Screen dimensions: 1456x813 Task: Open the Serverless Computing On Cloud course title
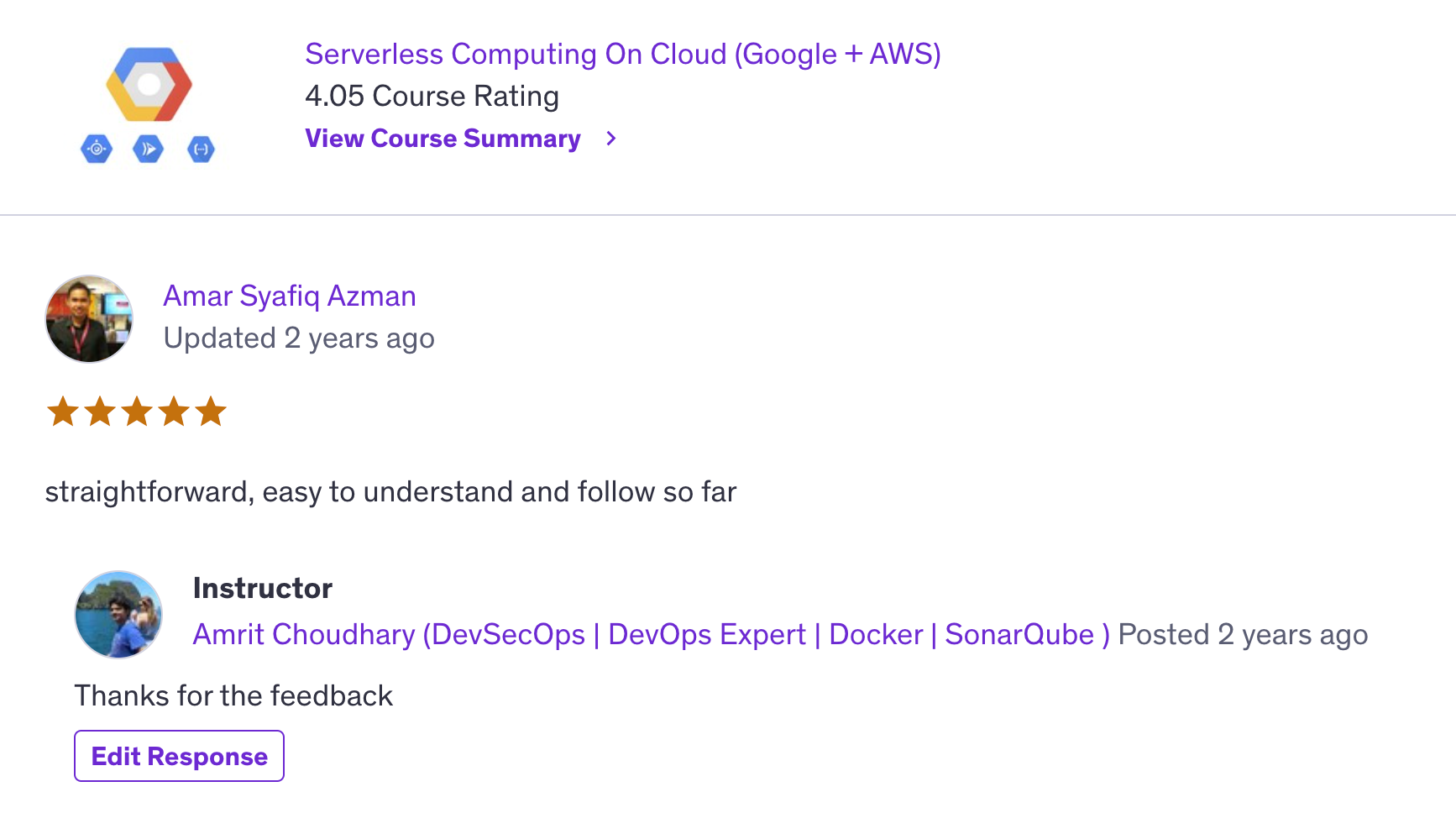pos(622,54)
